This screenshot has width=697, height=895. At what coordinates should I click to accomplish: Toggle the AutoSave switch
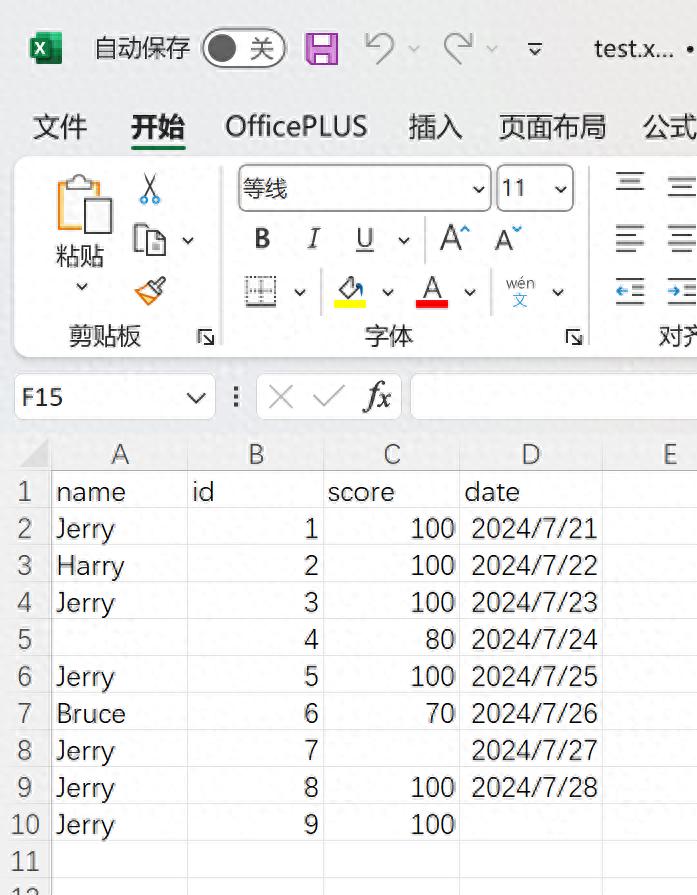point(244,49)
